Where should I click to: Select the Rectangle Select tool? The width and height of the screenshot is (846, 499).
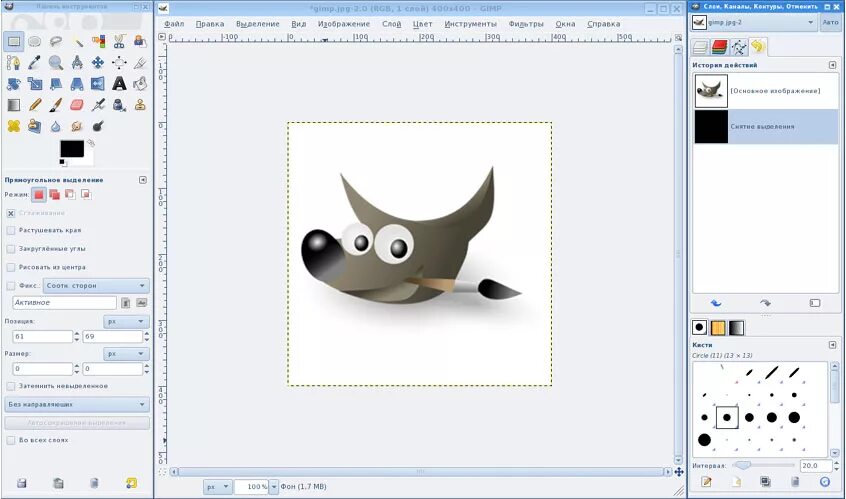pos(13,41)
